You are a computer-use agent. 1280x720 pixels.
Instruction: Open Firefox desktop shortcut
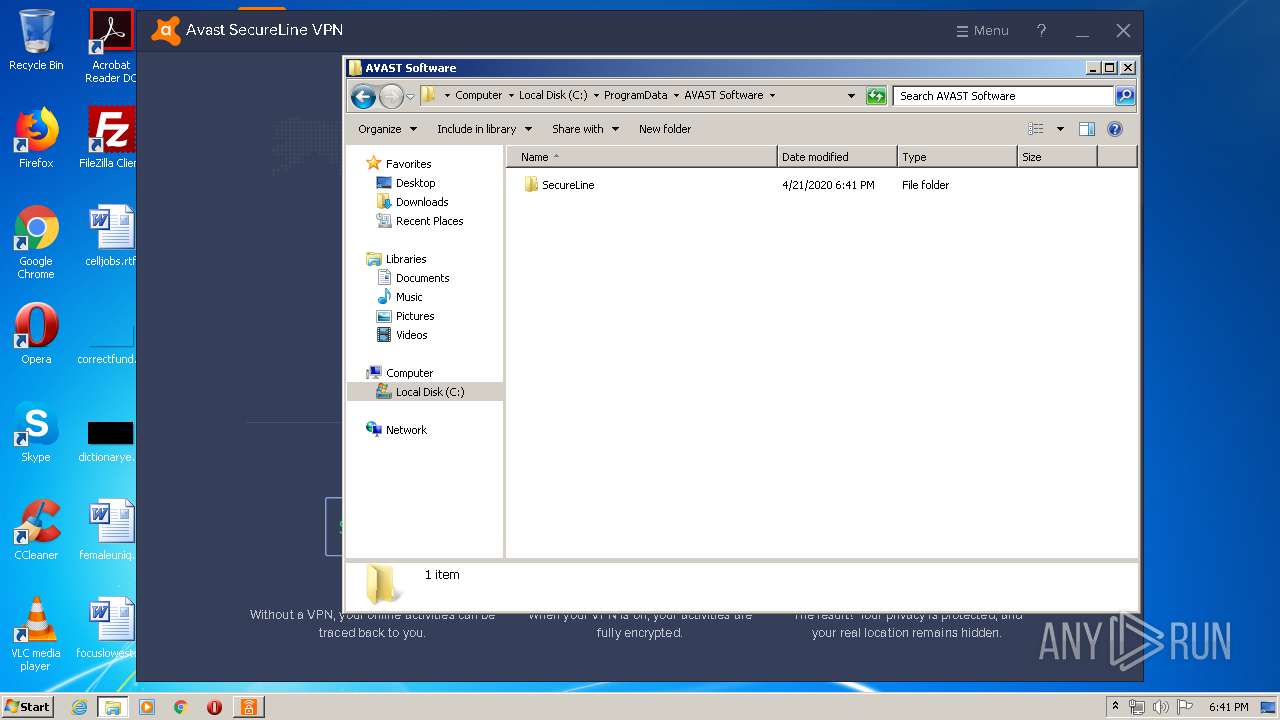coord(36,138)
